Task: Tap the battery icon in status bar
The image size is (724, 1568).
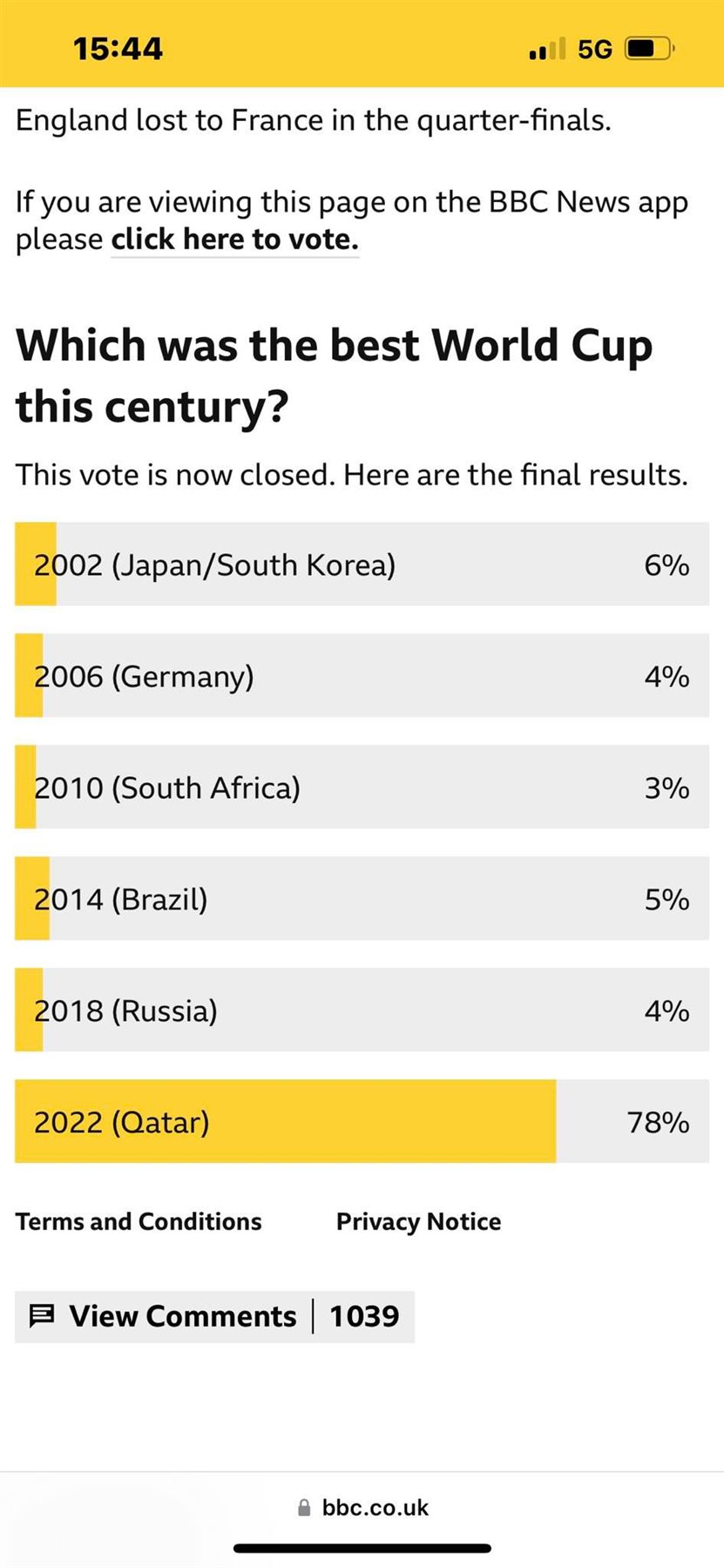Action: (x=649, y=49)
